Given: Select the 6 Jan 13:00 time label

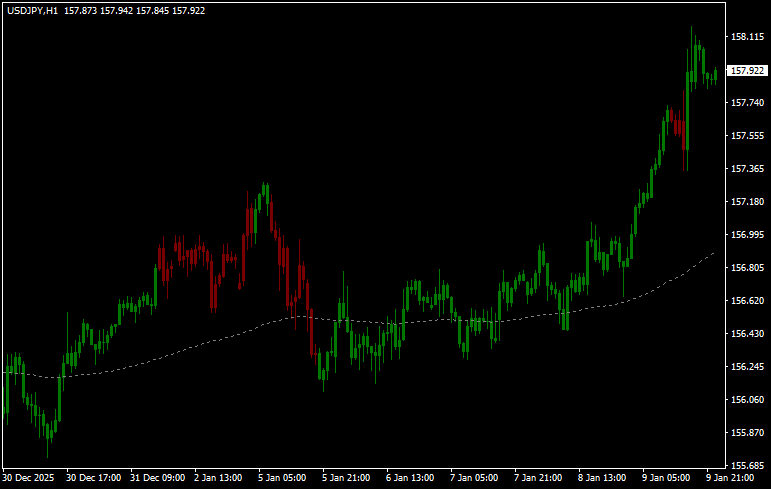Looking at the screenshot, I should (x=410, y=478).
